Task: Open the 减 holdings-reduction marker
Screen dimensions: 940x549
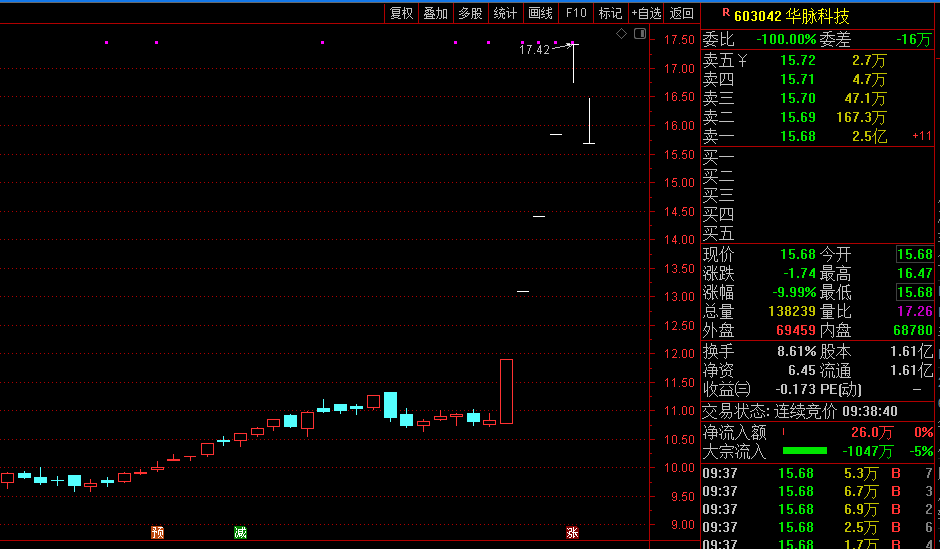Action: click(x=240, y=532)
